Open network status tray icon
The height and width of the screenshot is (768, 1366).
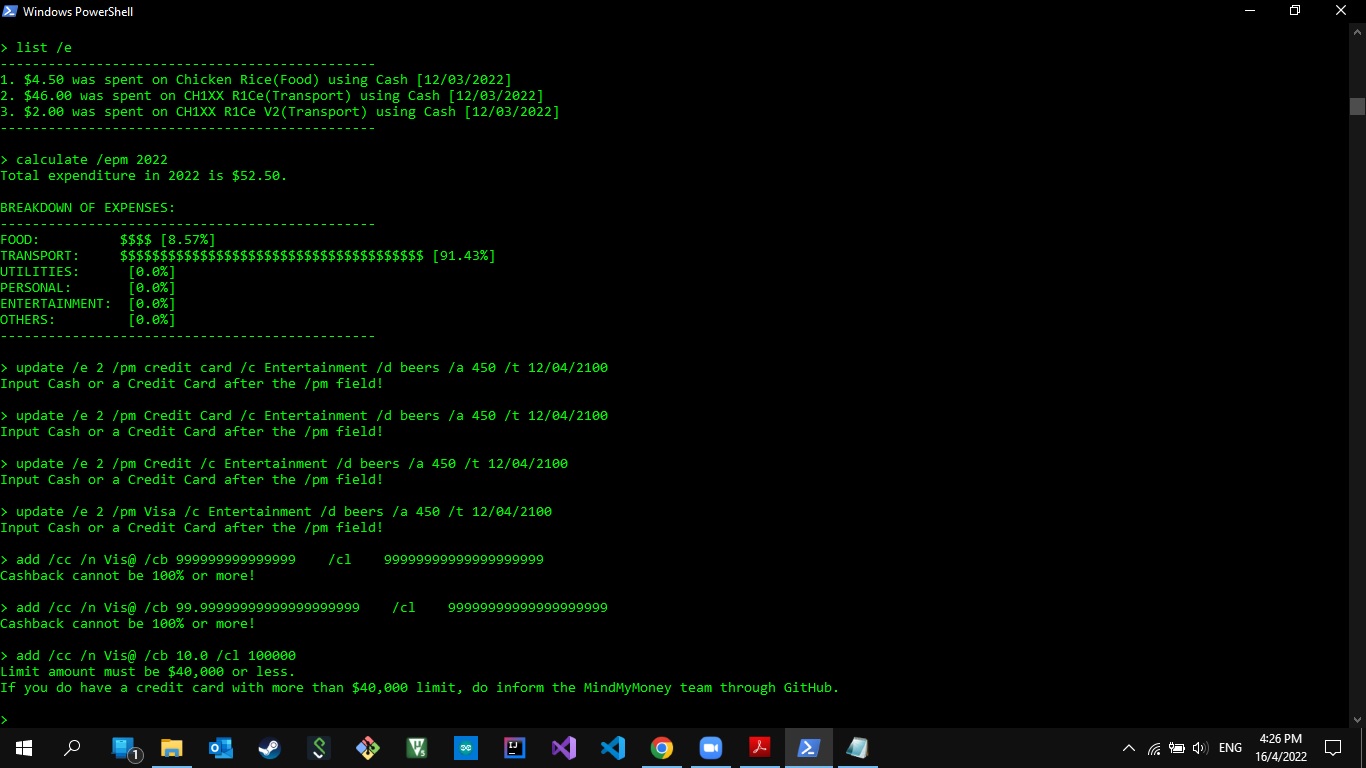point(1154,748)
